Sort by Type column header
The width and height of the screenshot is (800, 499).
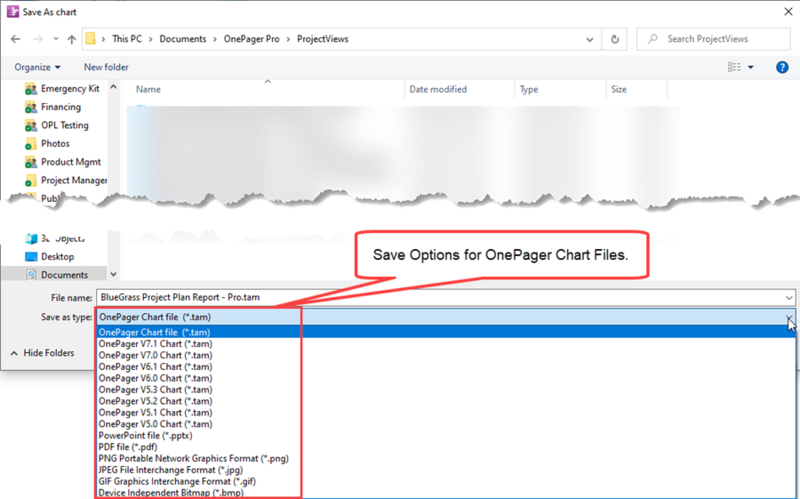pyautogui.click(x=529, y=89)
